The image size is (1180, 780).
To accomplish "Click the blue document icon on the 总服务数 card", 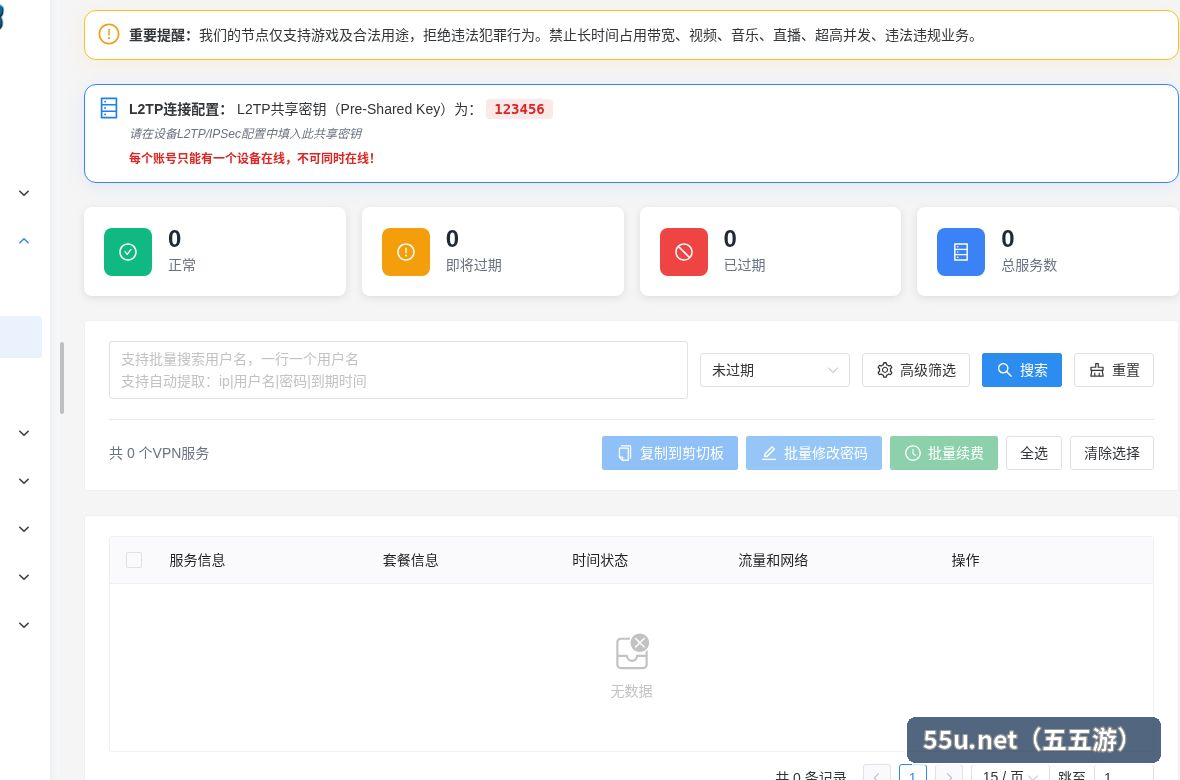I will coord(961,251).
